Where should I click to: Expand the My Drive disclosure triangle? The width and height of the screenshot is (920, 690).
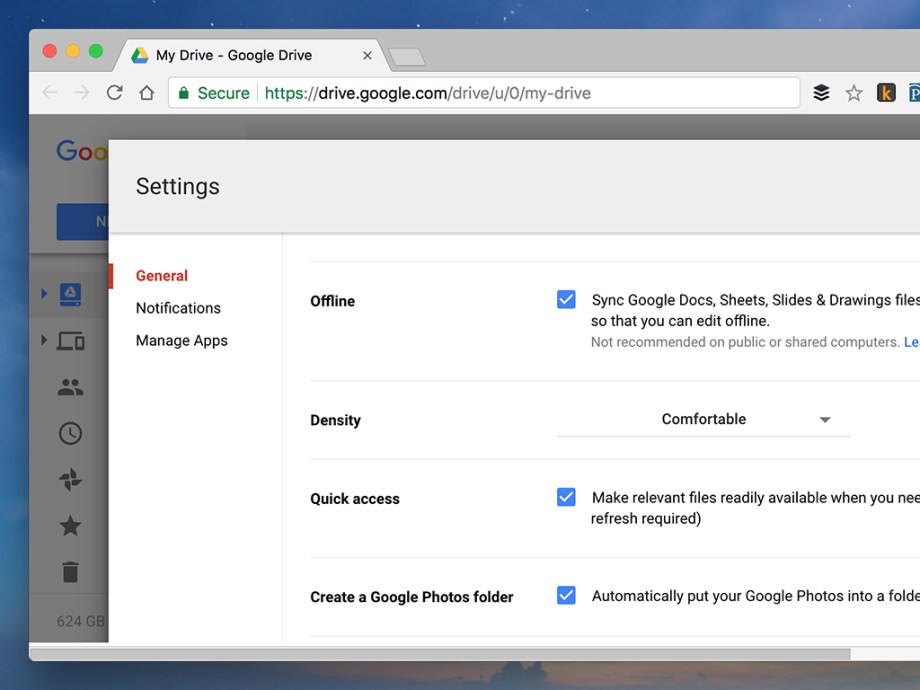43,293
